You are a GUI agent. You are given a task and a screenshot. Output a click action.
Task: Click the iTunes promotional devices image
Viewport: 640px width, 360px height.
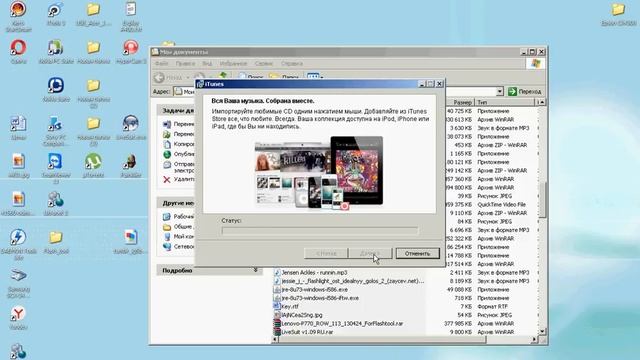(x=319, y=173)
